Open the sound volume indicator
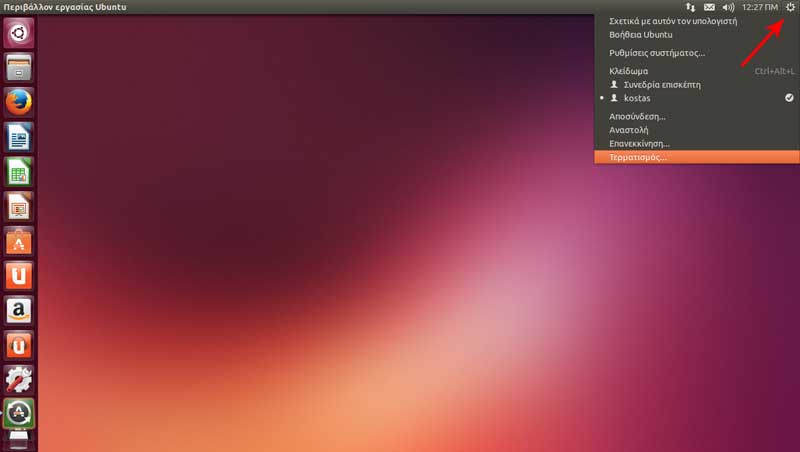The height and width of the screenshot is (452, 800). tap(728, 7)
